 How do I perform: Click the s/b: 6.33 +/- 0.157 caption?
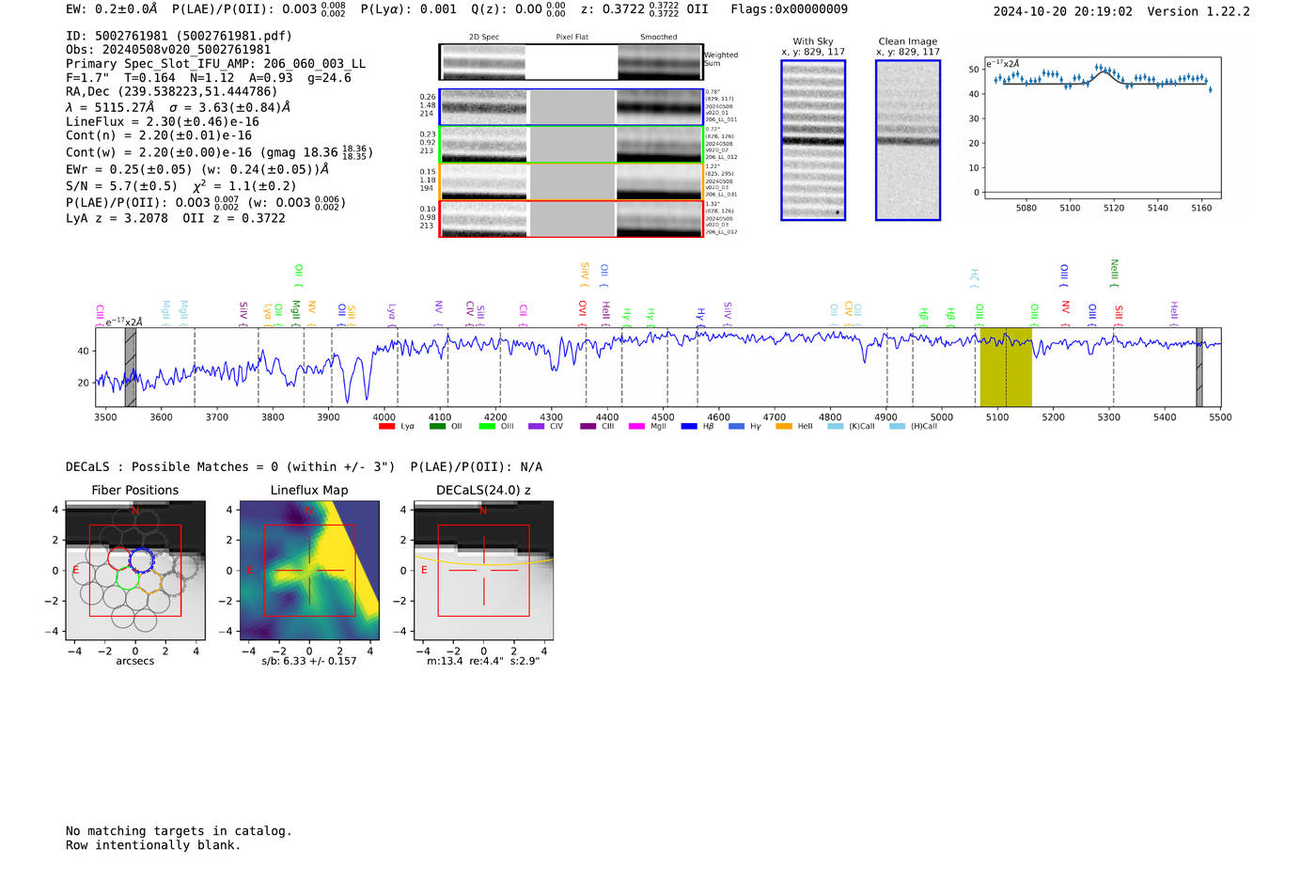coord(309,661)
